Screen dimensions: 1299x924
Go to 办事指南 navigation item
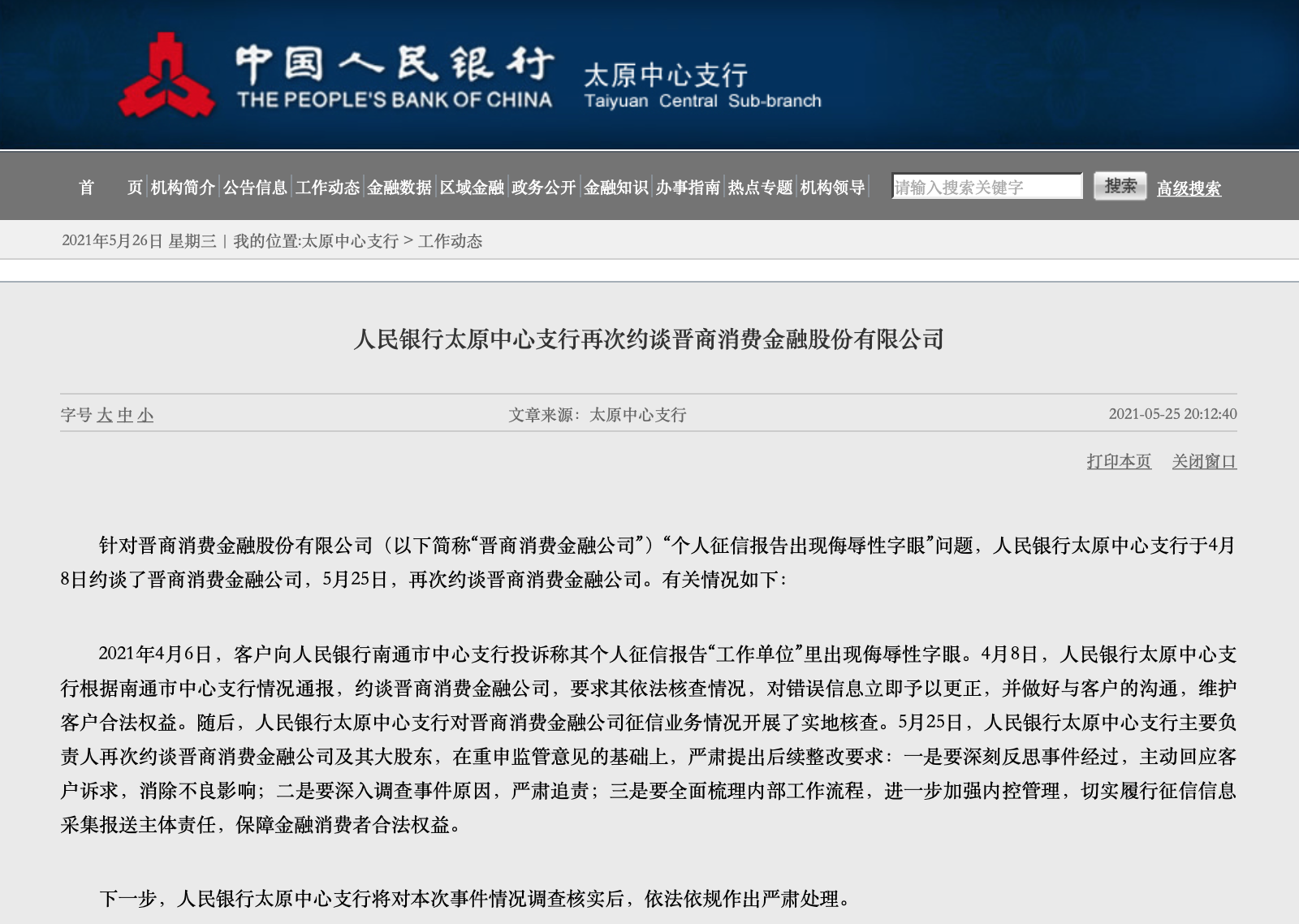point(688,188)
